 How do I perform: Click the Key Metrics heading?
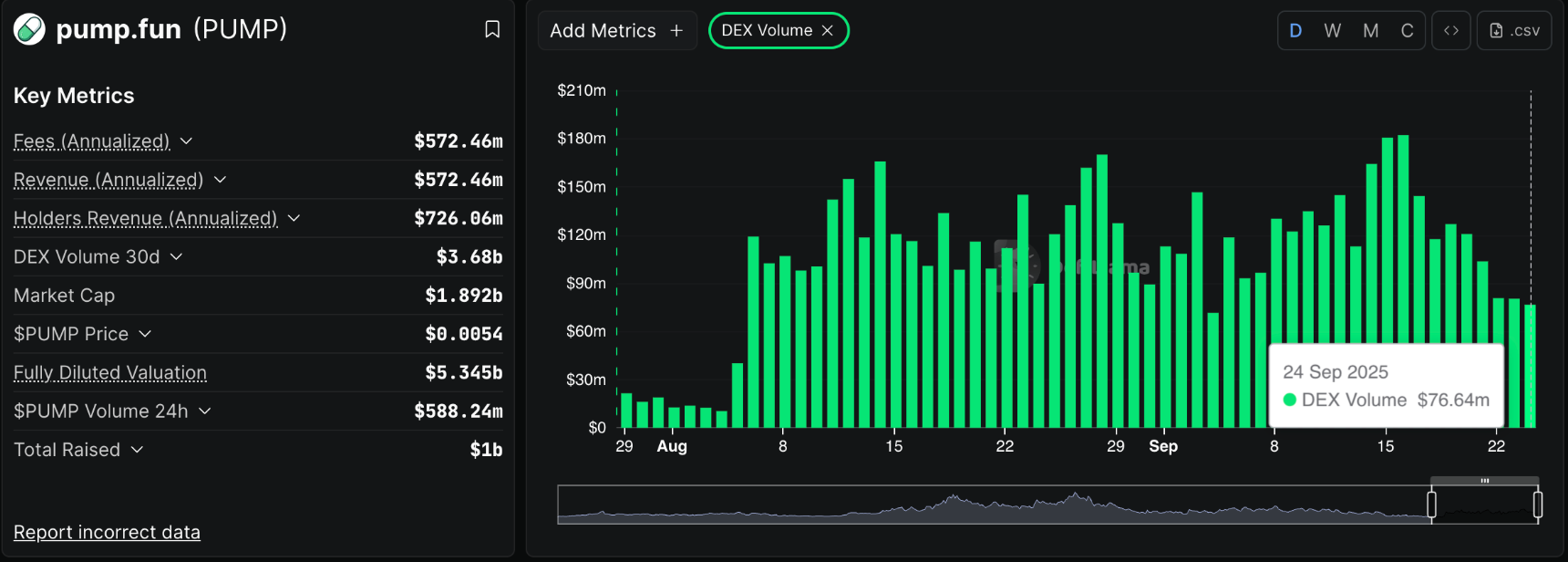74,96
